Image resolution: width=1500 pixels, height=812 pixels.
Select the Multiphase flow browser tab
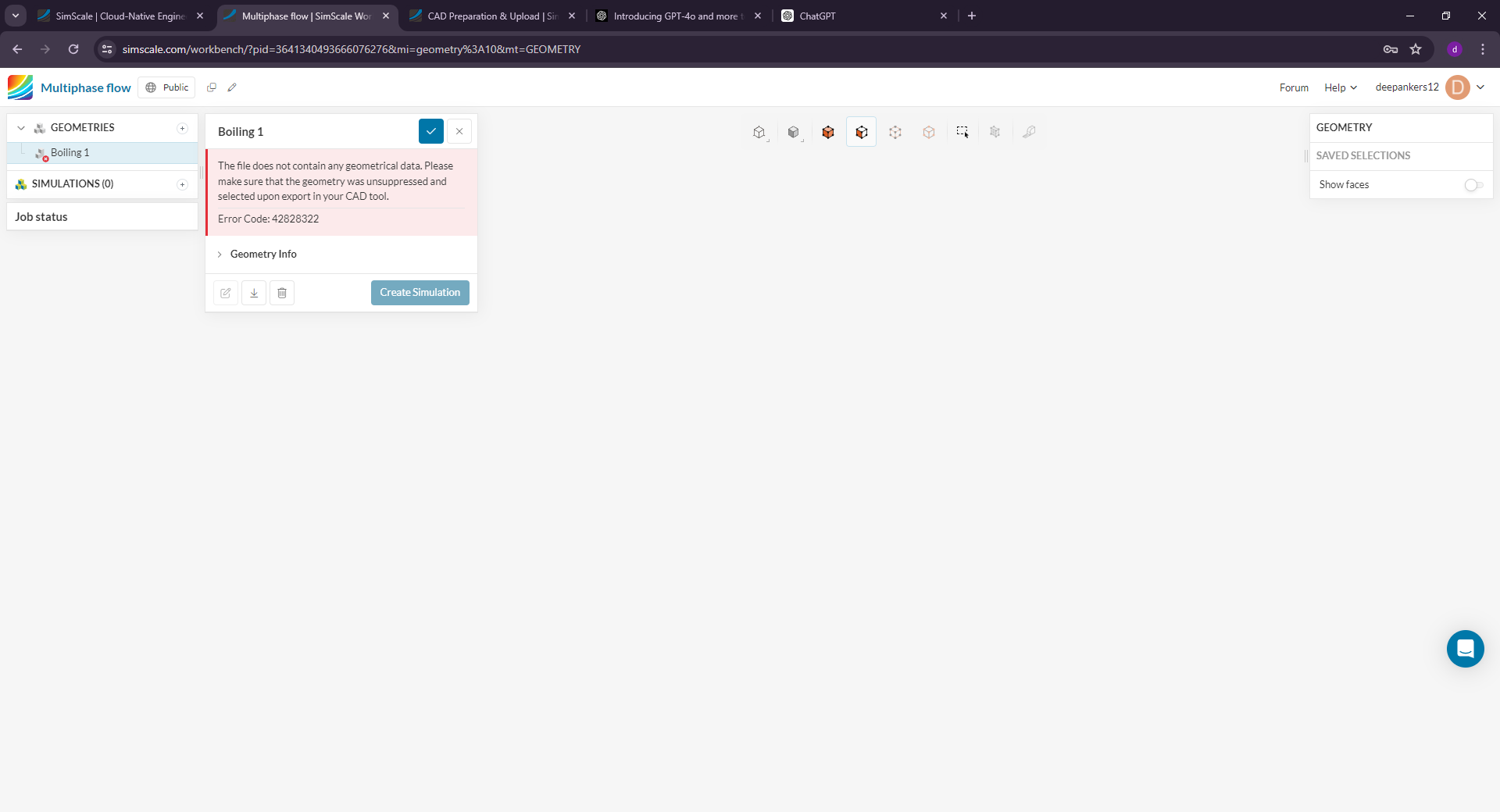pos(306,16)
